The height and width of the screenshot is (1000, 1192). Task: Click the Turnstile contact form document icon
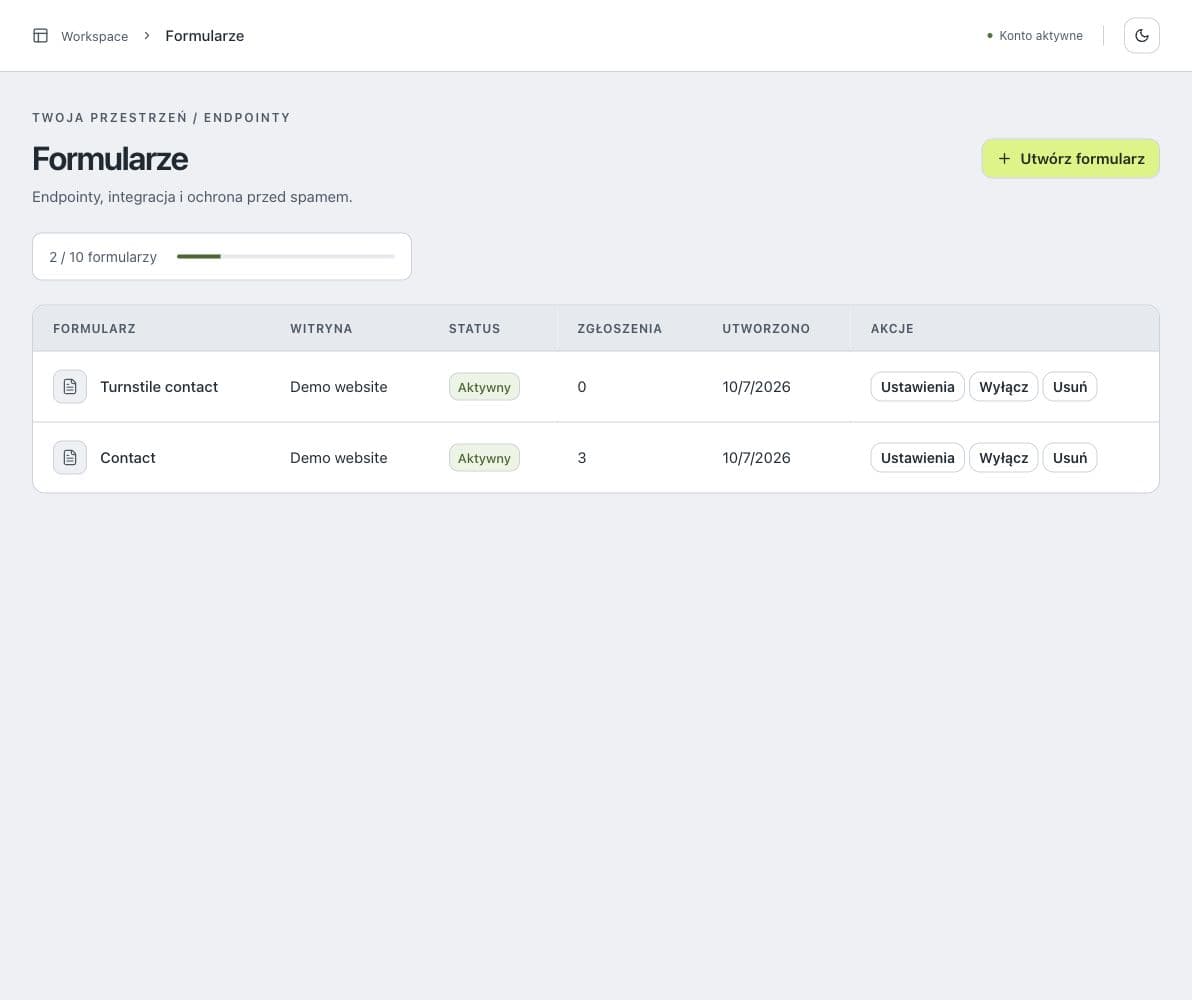[x=70, y=387]
